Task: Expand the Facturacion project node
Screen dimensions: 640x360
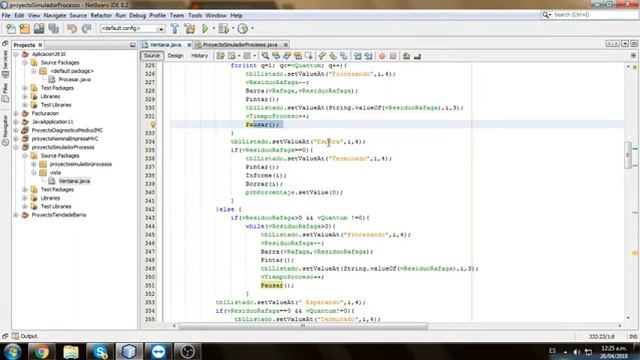Action: click(x=16, y=113)
